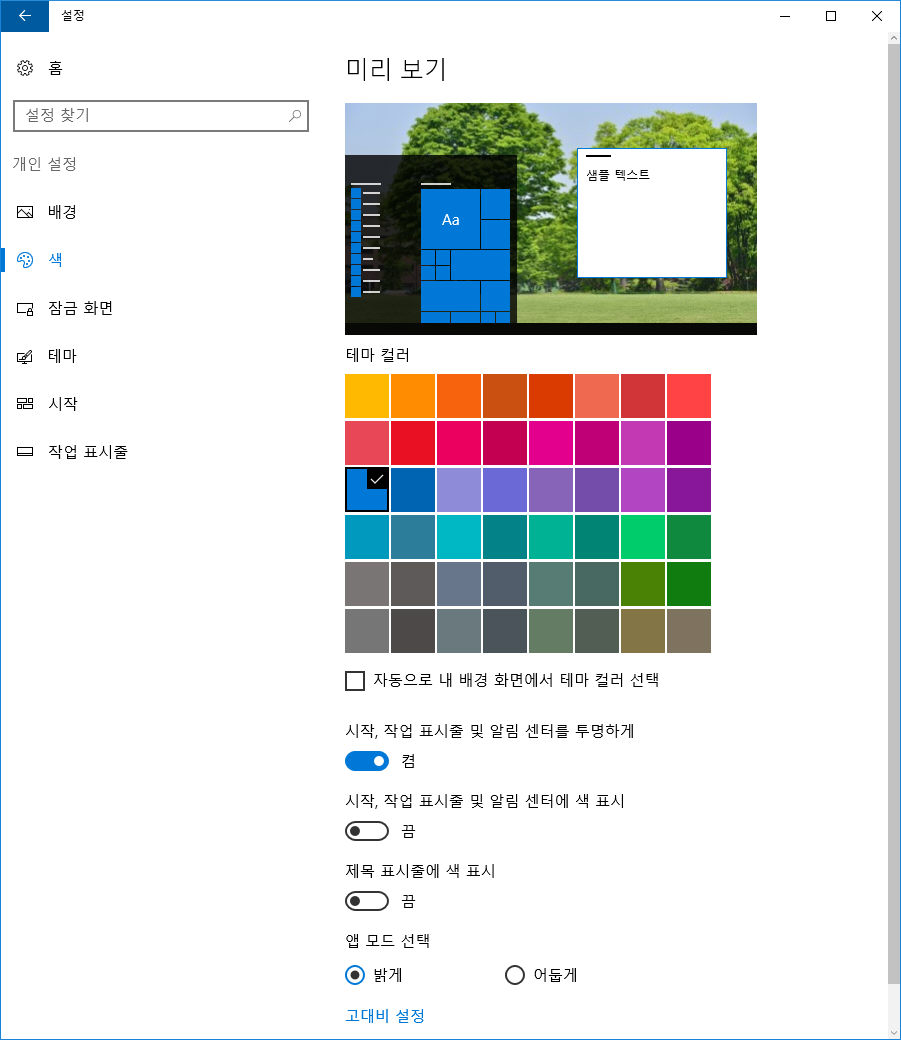901x1040 pixels.
Task: Check 자동으로 내 배경 화면에서 테마 컬러 선택
Action: (x=355, y=681)
